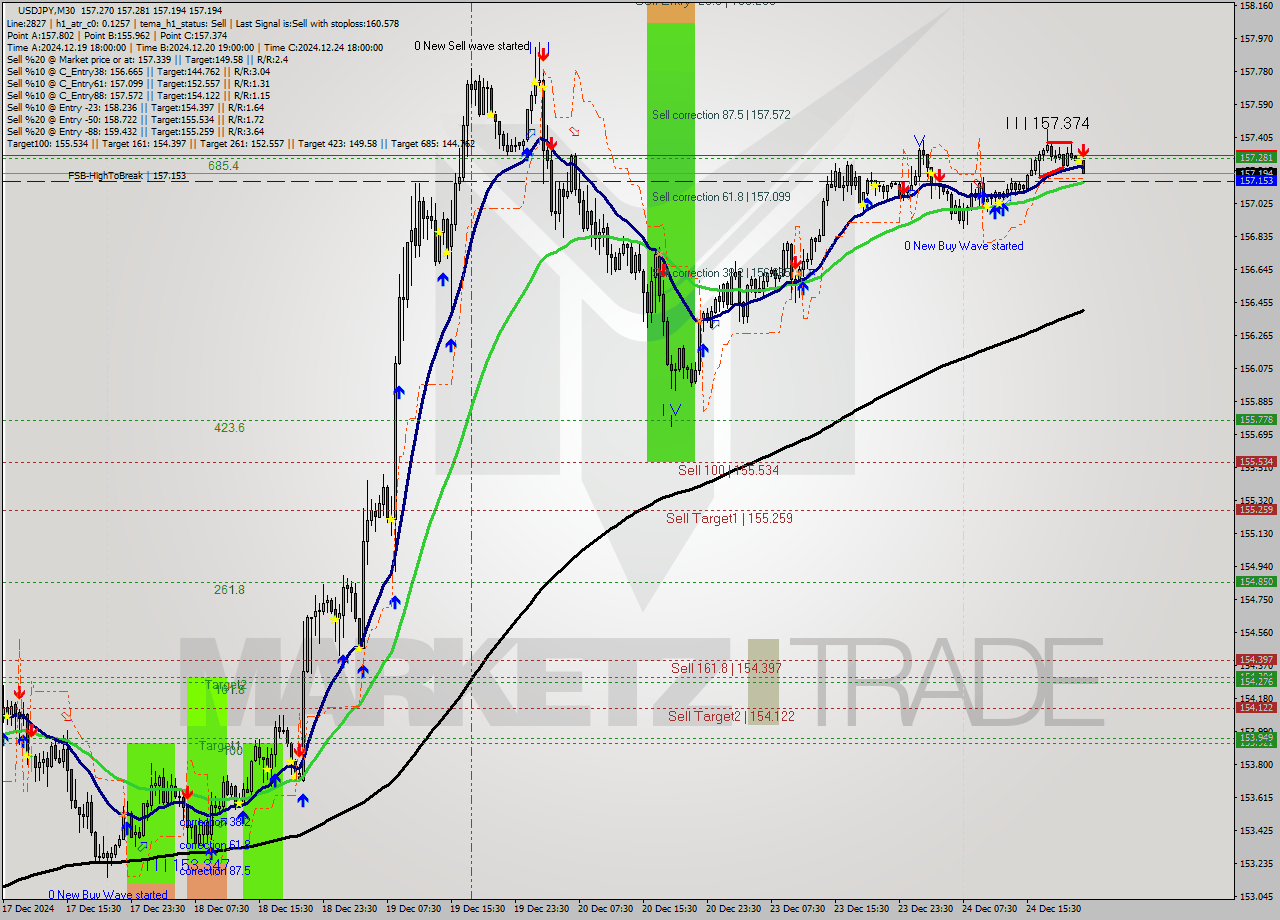Select 'Sell correction 87.5 | 157.572' label
The image size is (1280, 920).
click(x=721, y=115)
